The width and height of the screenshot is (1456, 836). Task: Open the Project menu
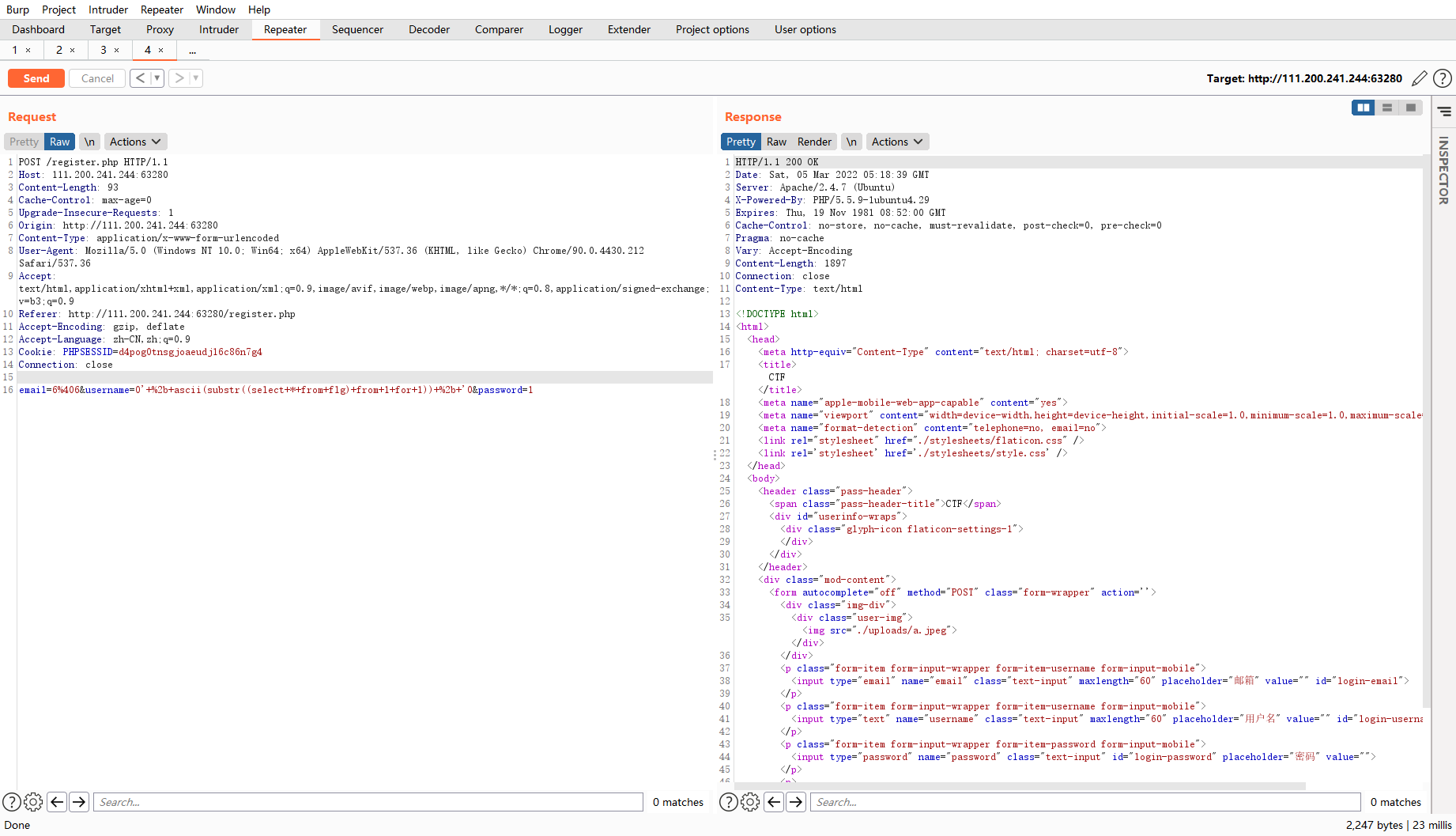[58, 9]
